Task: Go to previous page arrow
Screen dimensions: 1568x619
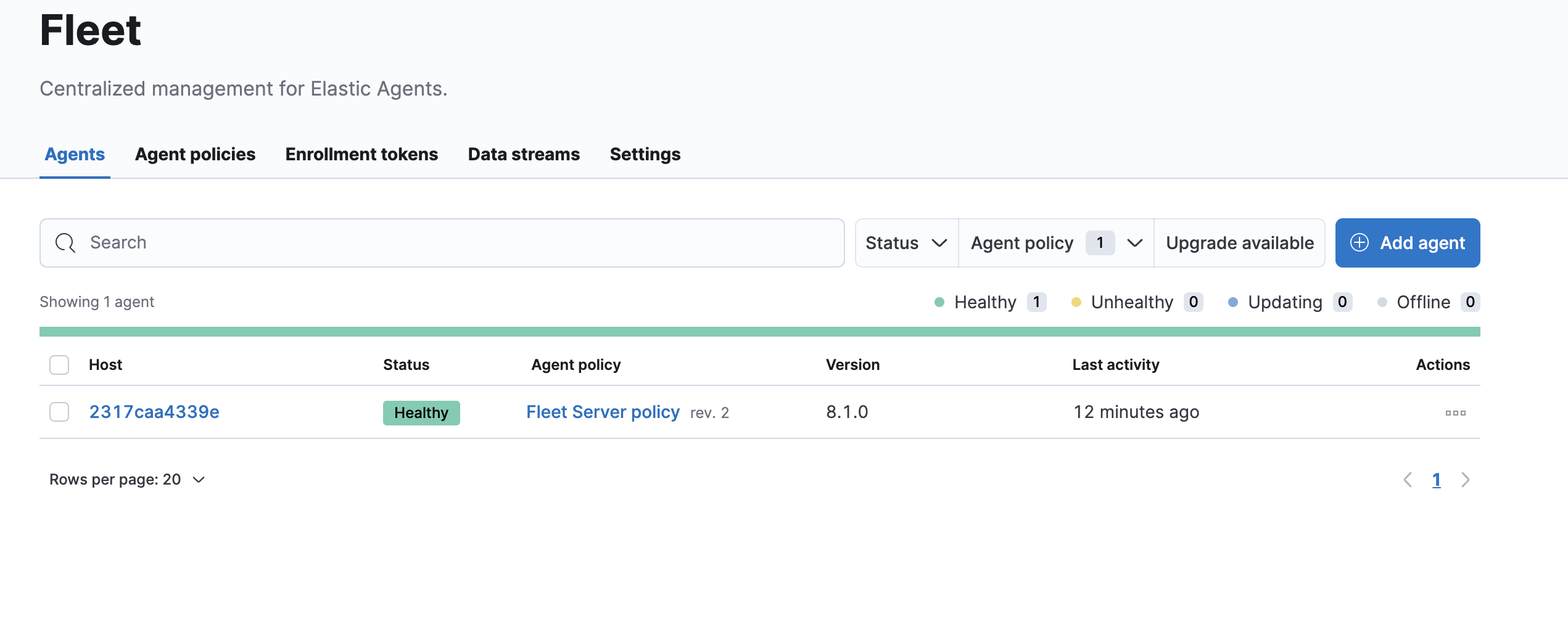Action: pos(1408,480)
